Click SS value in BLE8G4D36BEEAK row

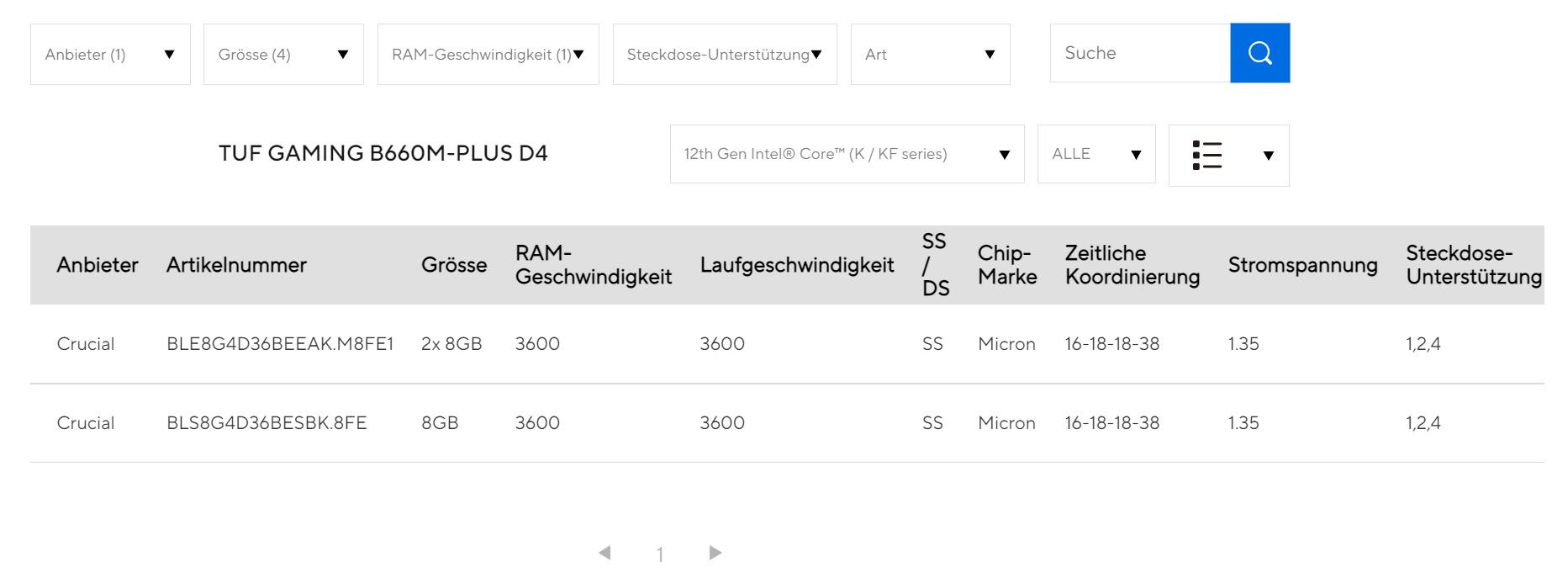tap(932, 344)
